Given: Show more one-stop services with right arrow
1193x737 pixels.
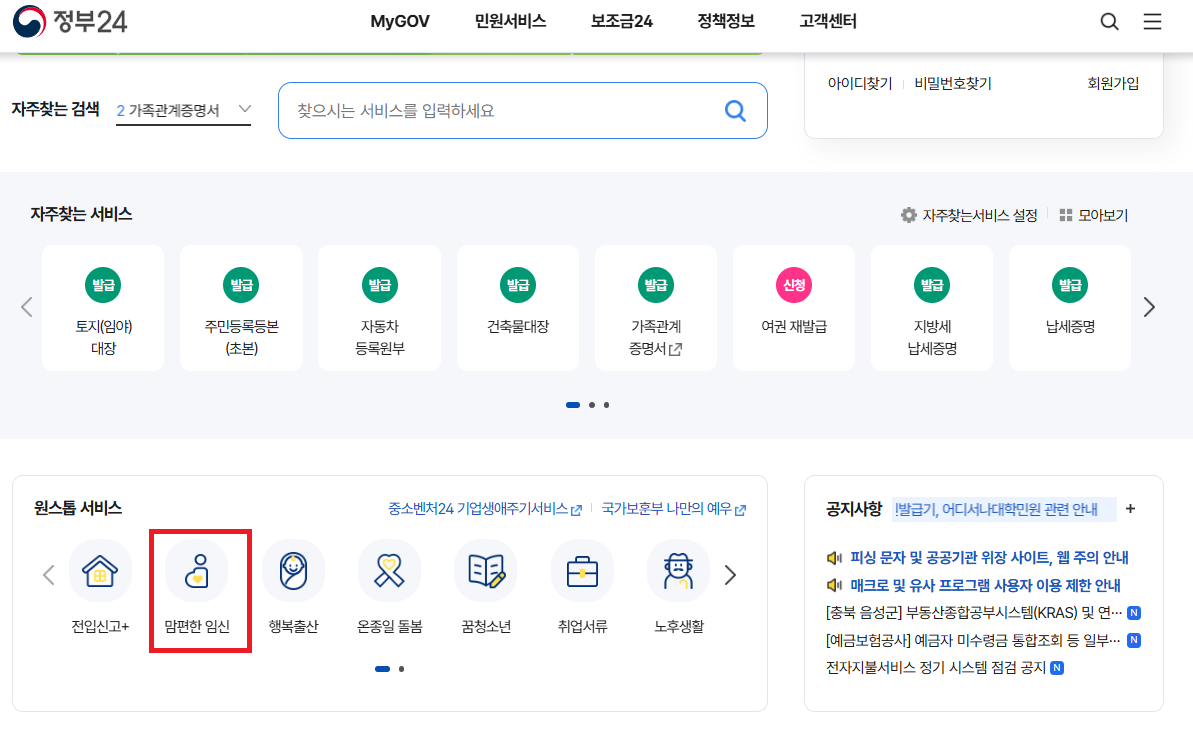Looking at the screenshot, I should tap(730, 575).
